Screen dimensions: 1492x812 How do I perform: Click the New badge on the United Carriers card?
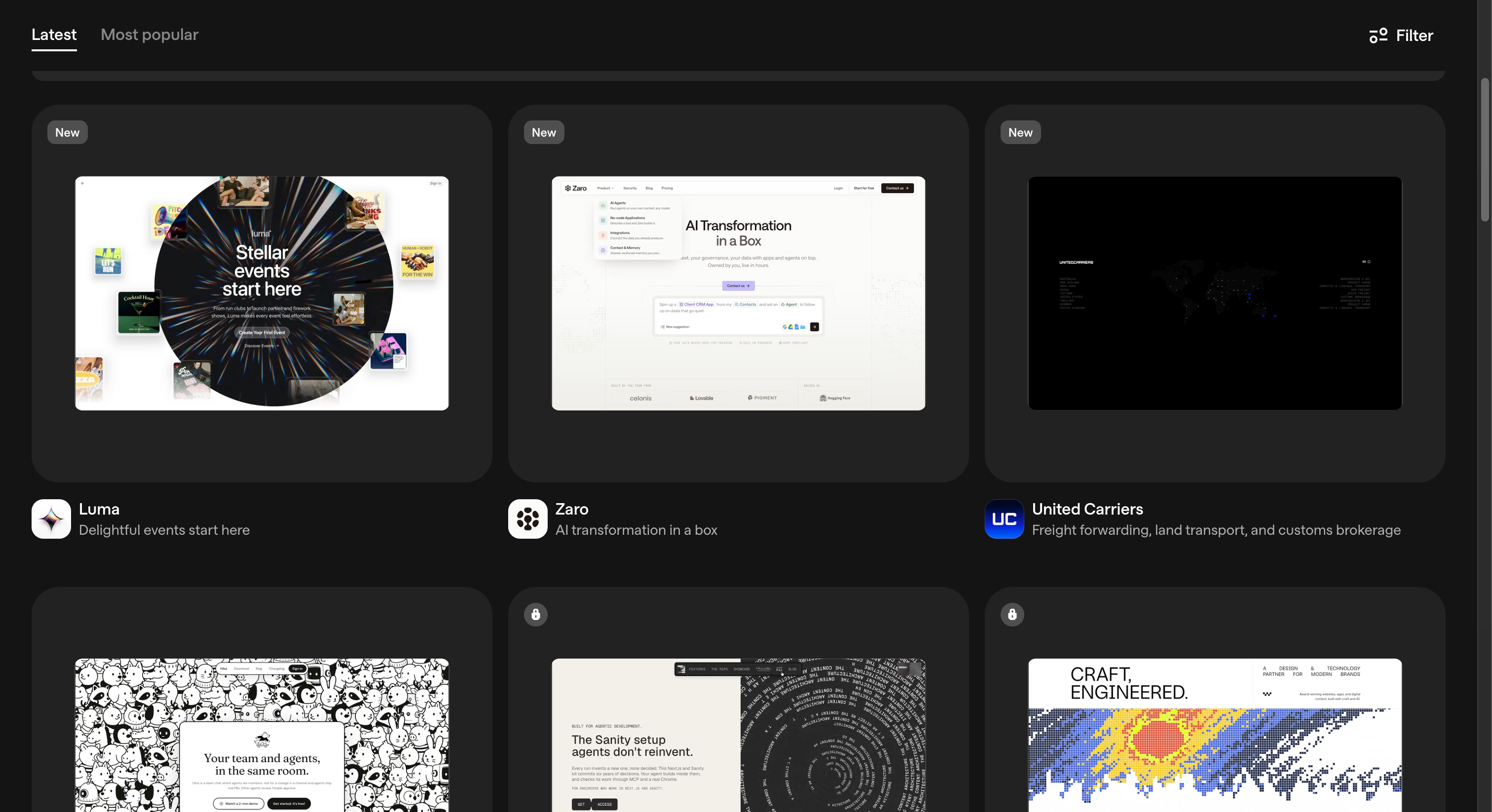tap(1020, 132)
